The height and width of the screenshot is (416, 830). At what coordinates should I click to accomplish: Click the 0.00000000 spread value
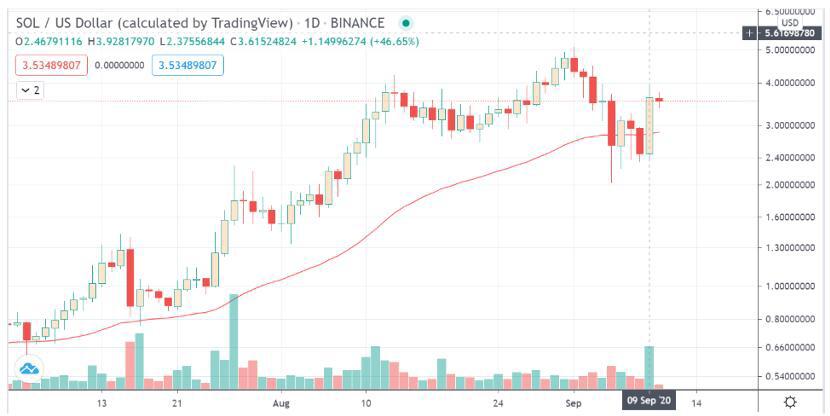(x=120, y=65)
